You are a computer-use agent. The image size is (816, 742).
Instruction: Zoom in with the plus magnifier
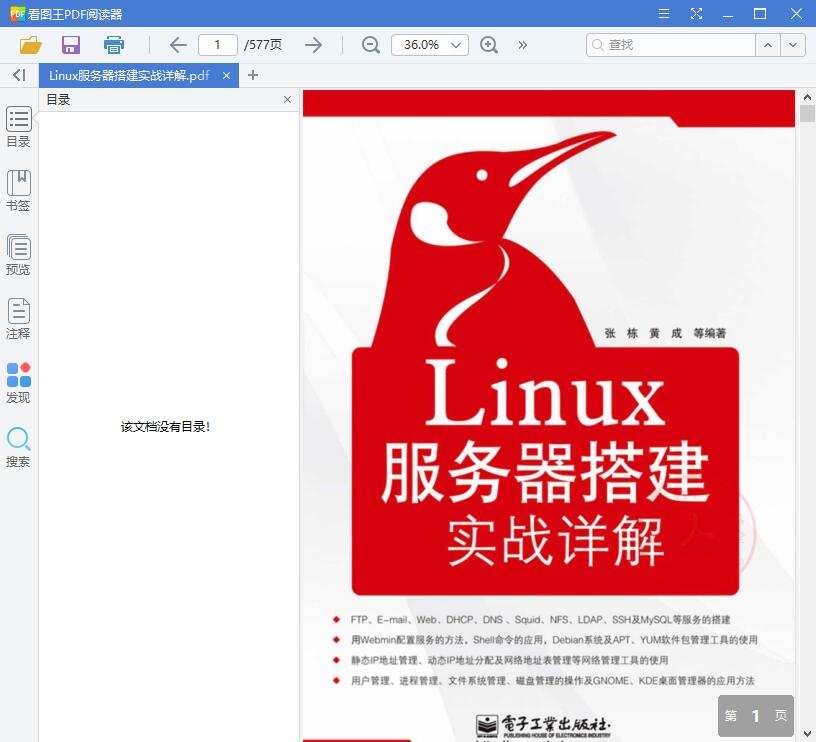coord(489,45)
